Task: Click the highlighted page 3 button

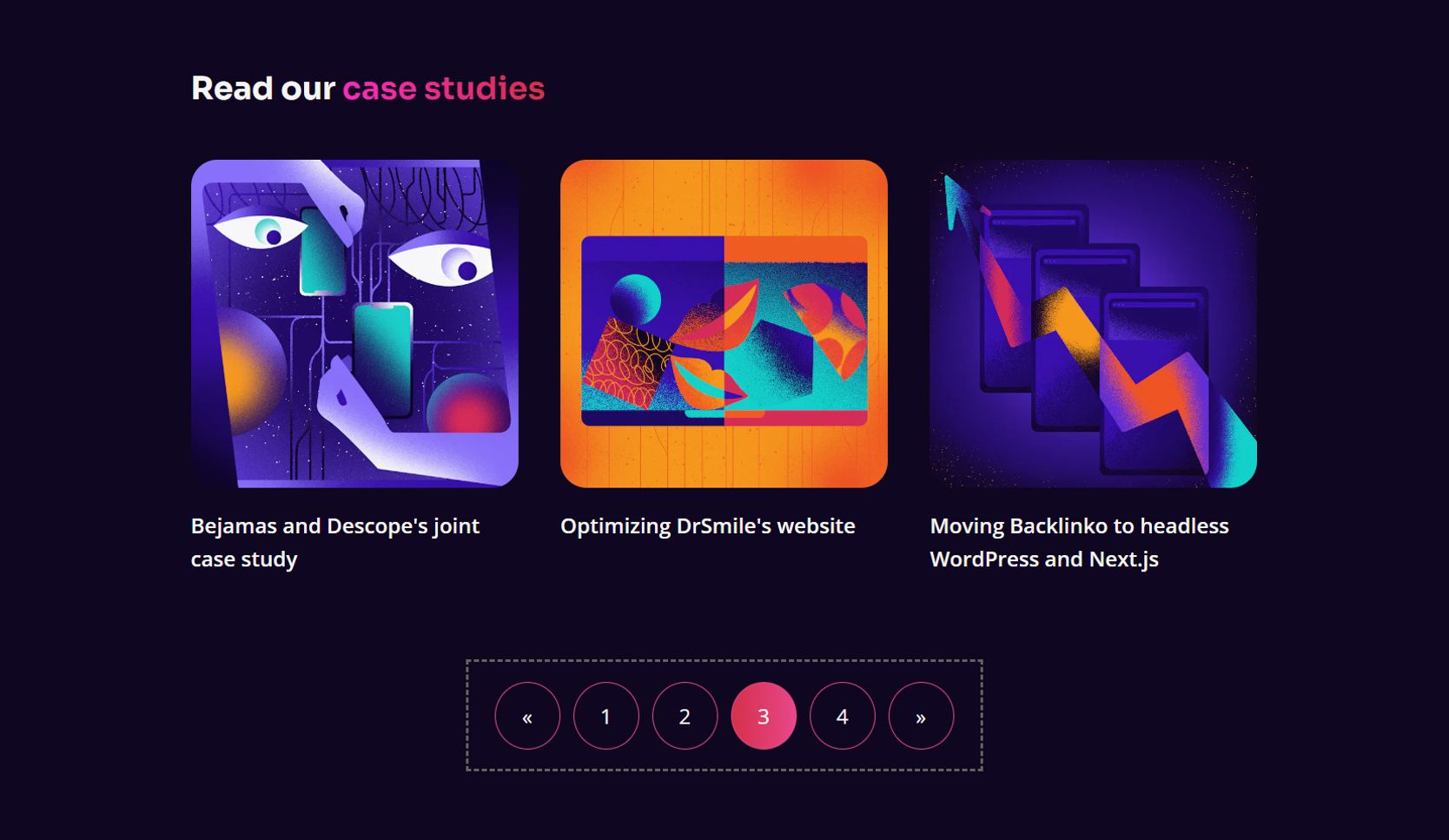Action: 764,716
